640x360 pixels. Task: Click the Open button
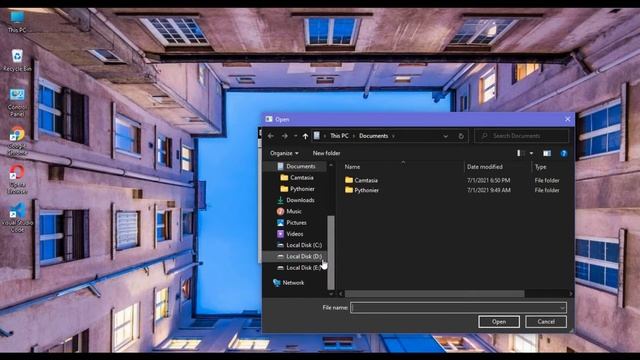coord(499,322)
